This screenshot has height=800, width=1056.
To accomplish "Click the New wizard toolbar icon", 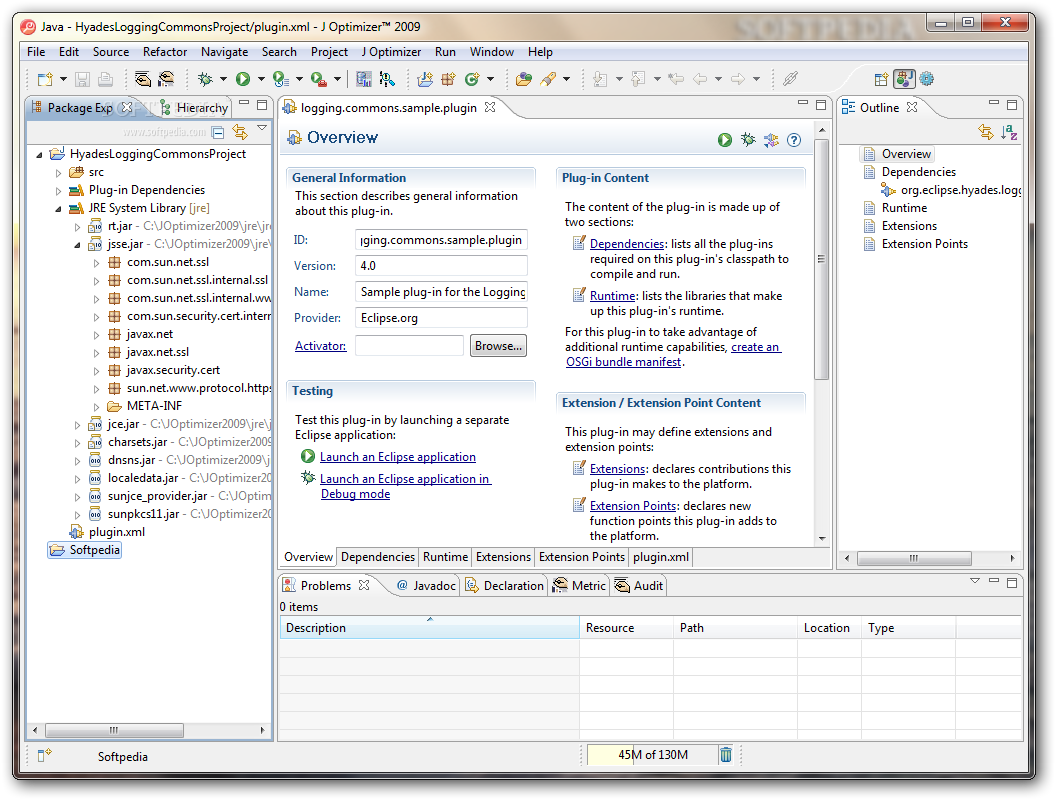I will pos(45,79).
